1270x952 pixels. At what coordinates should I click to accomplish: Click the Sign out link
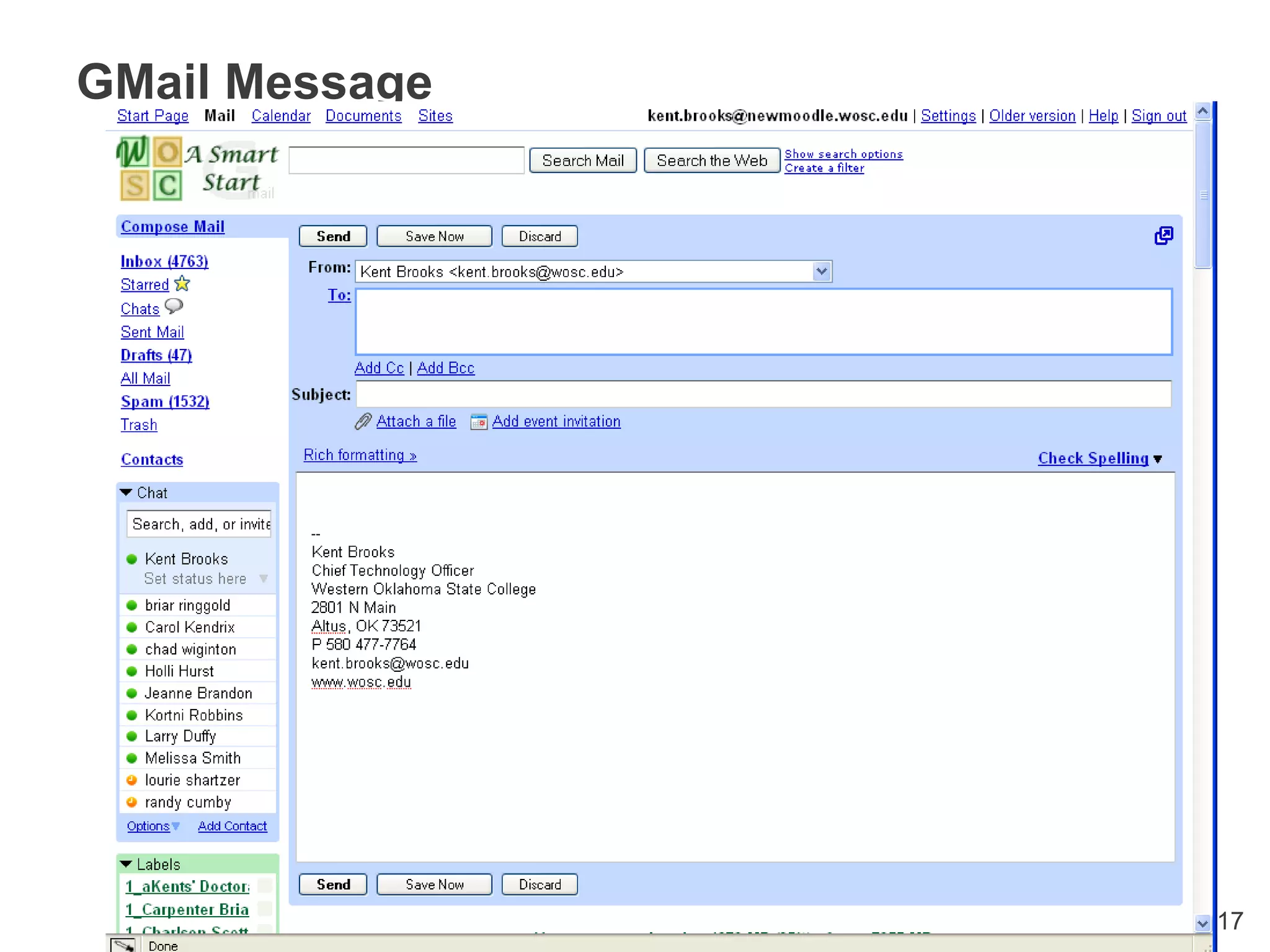[x=1158, y=116]
